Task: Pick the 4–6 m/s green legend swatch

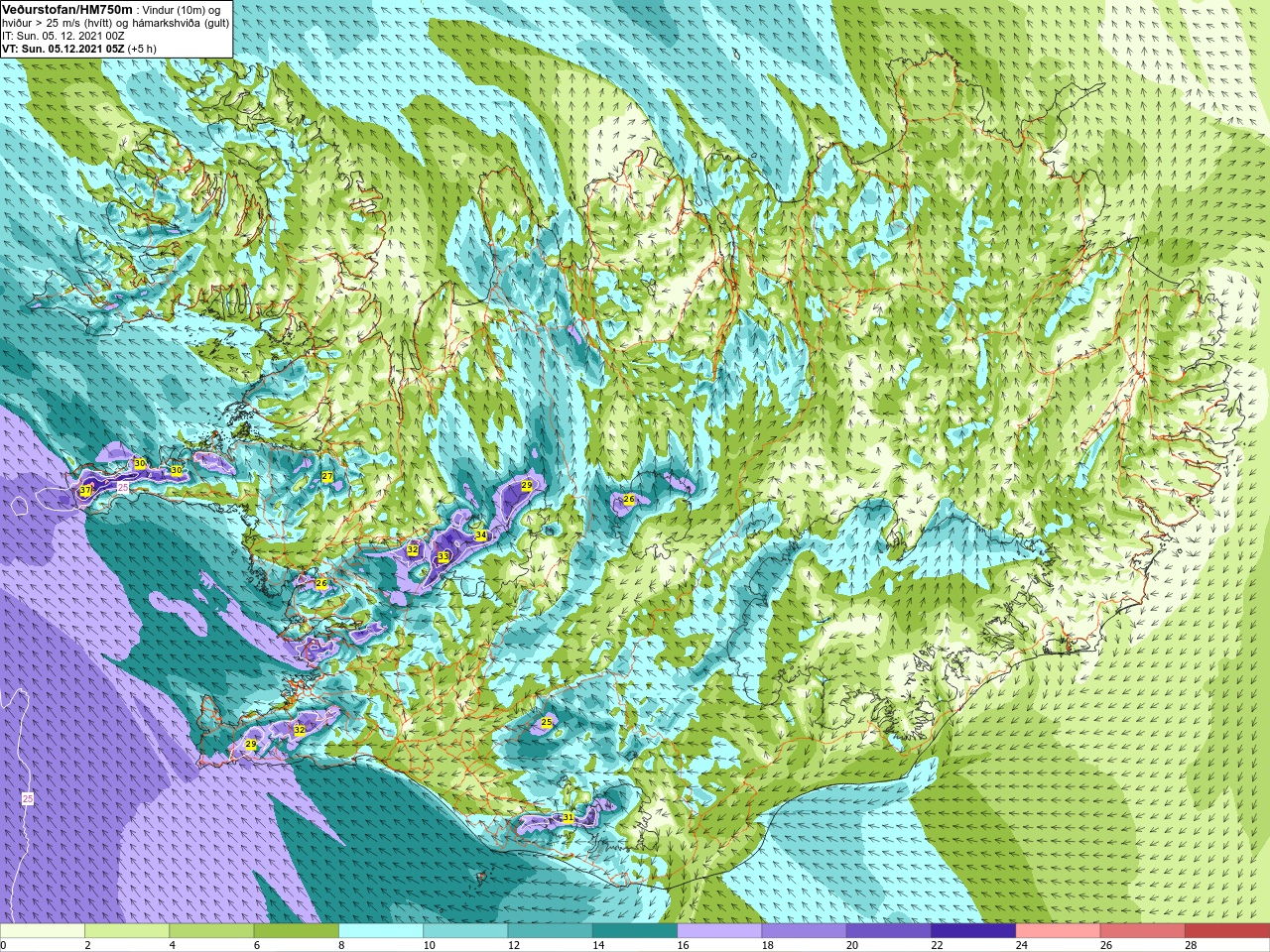Action: coord(212,931)
